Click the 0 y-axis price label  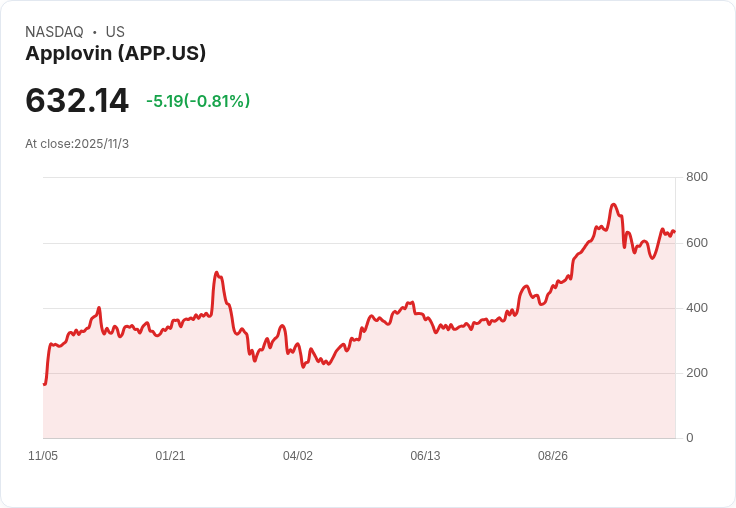coord(690,438)
